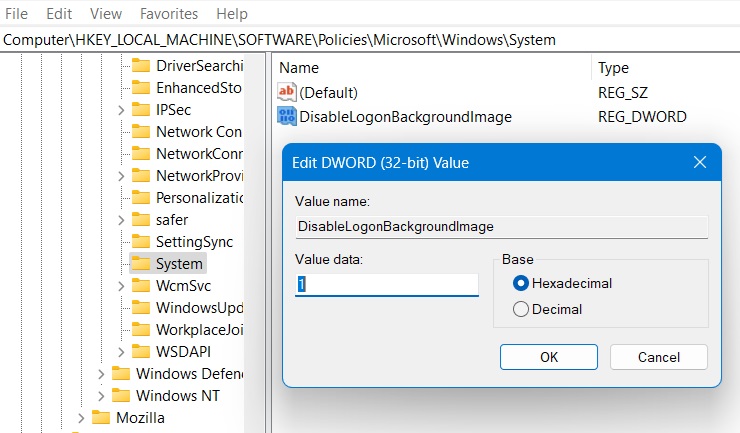740x433 pixels.
Task: Click the IPSec folder icon
Action: pyautogui.click(x=141, y=110)
